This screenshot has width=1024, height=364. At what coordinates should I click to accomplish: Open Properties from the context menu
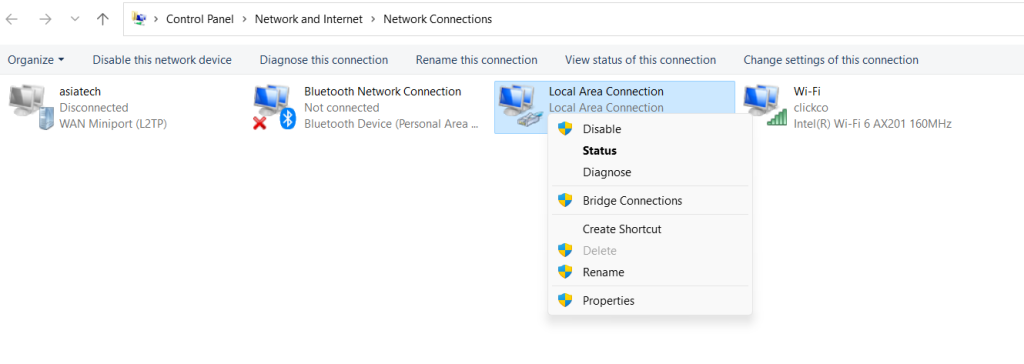click(650, 301)
